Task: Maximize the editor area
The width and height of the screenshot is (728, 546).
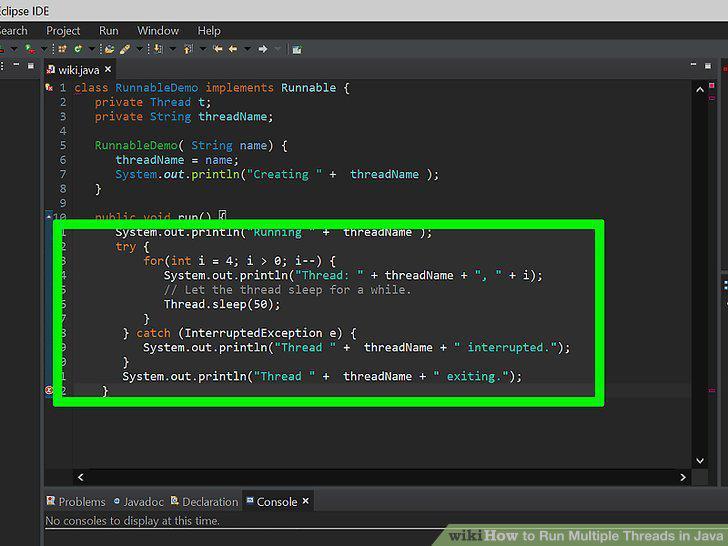Action: 708,66
